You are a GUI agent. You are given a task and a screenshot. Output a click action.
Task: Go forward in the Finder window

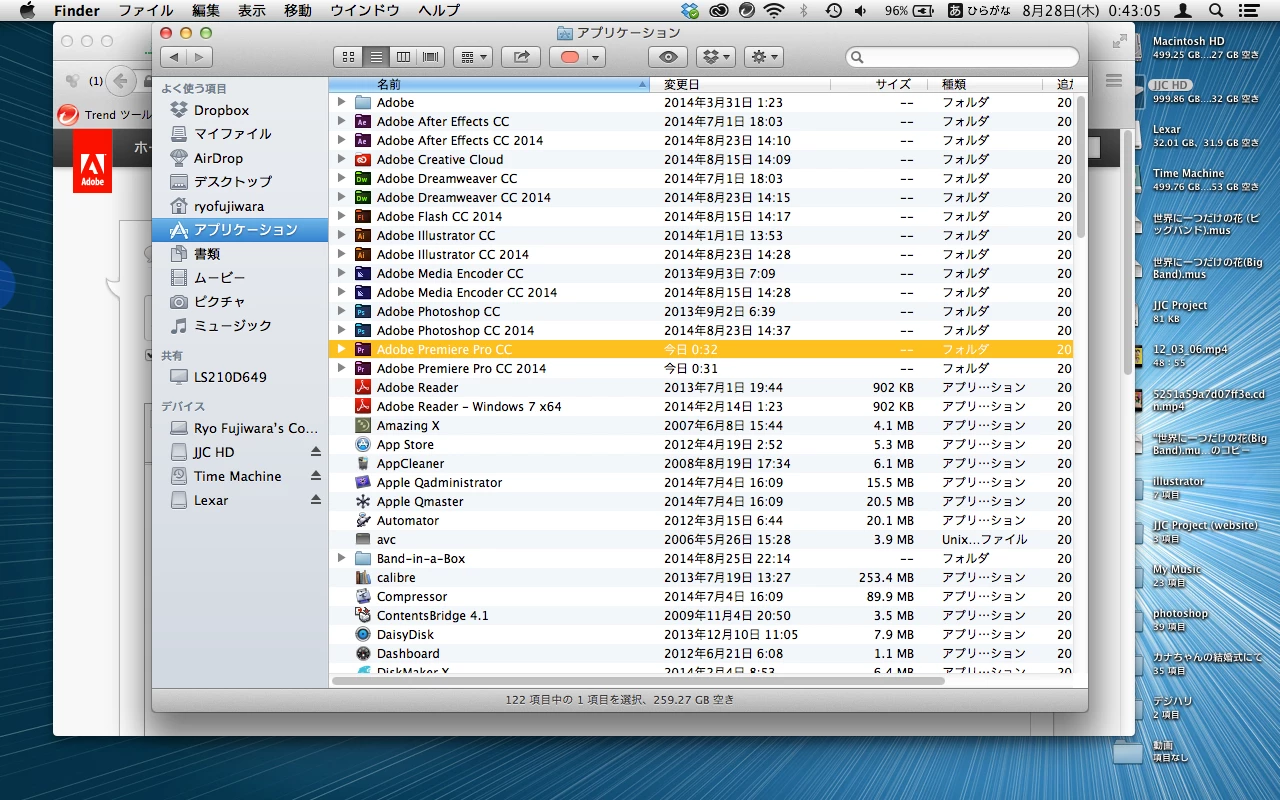click(200, 57)
